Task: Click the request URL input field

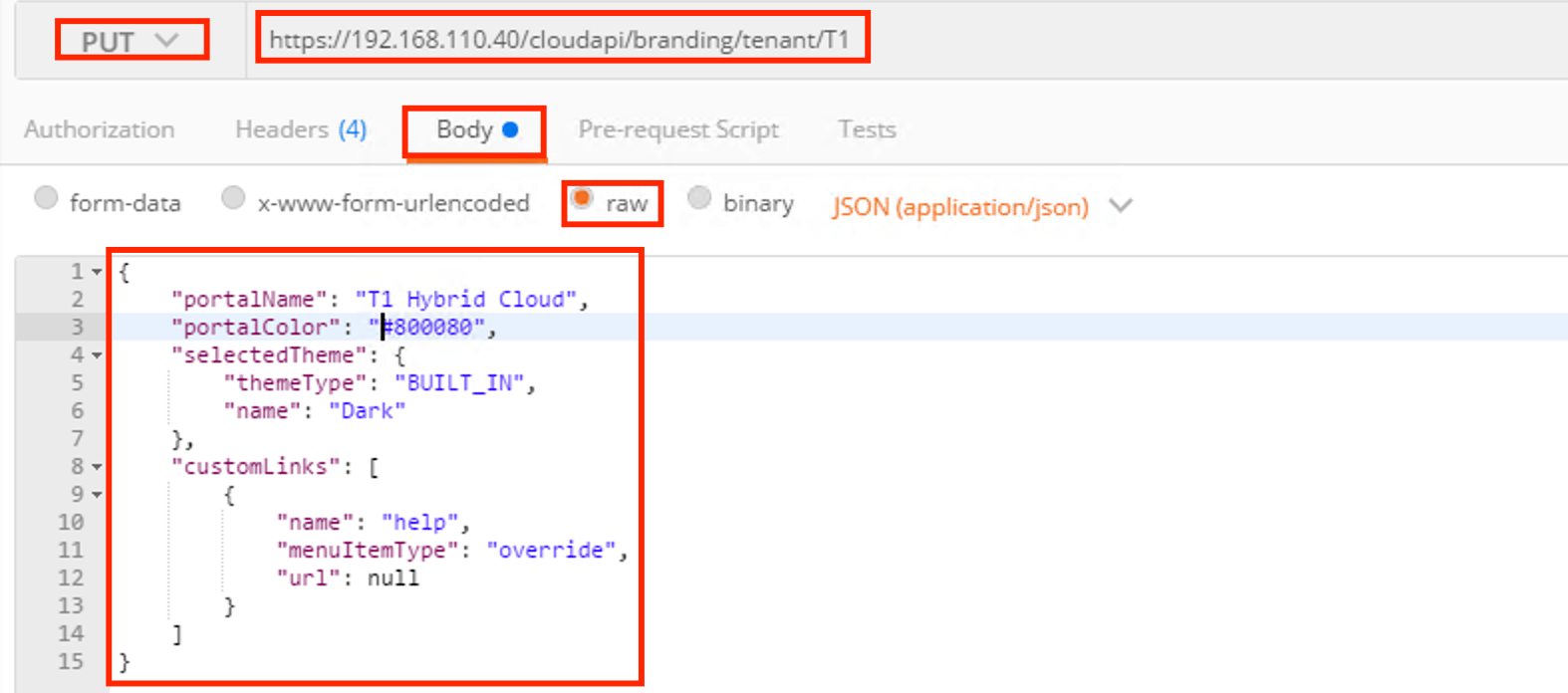Action: pyautogui.click(x=560, y=40)
